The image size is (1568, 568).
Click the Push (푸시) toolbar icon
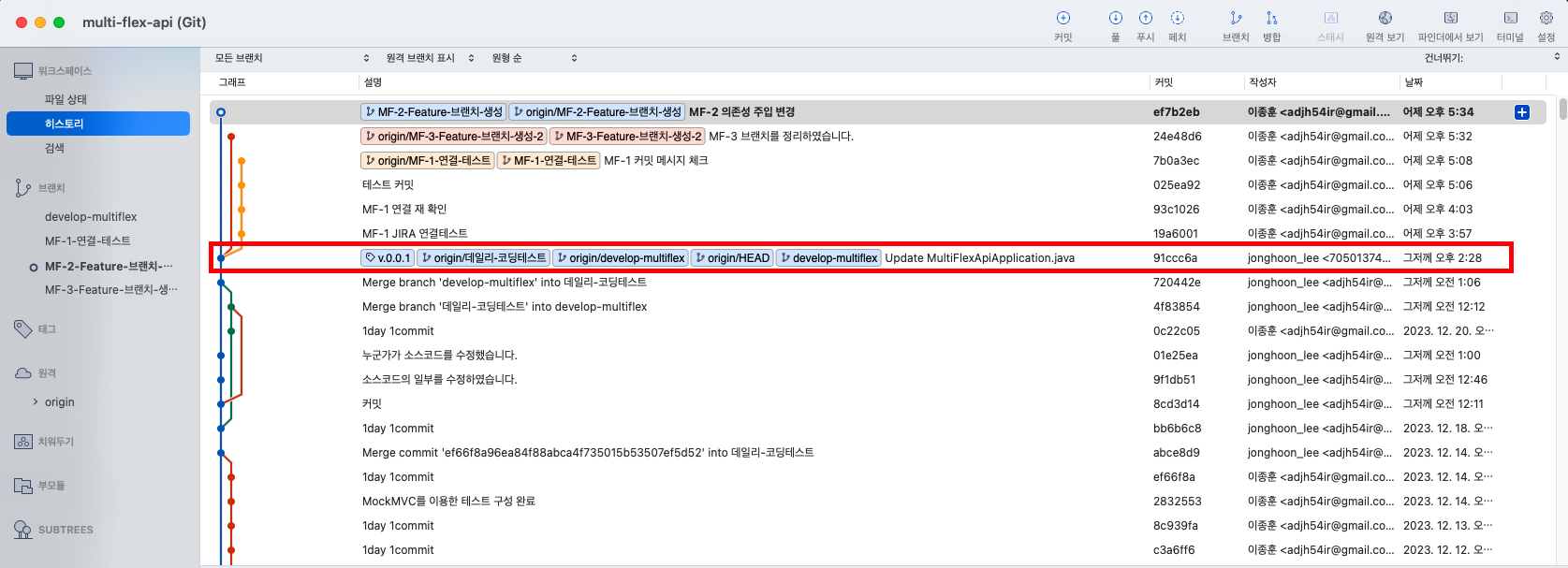click(x=1146, y=18)
